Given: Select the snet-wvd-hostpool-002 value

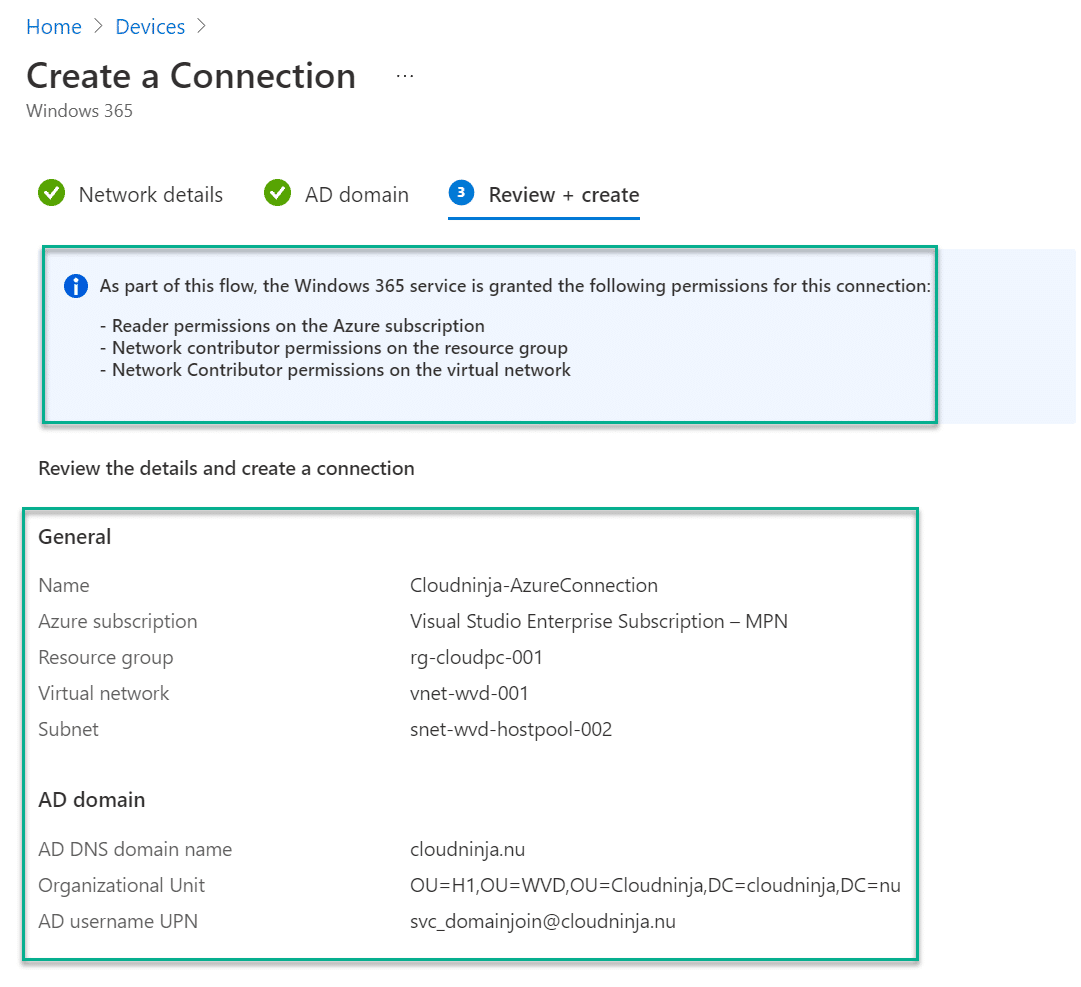Looking at the screenshot, I should [511, 729].
